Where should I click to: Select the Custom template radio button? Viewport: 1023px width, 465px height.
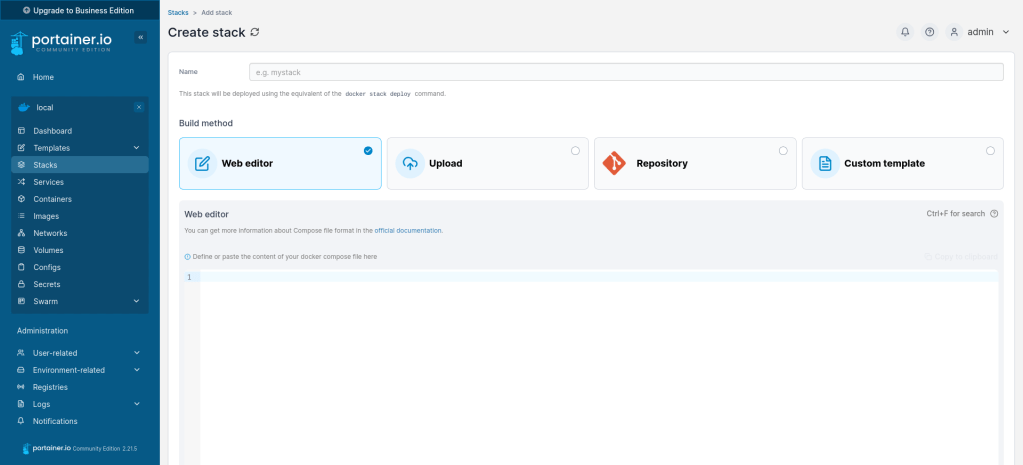point(990,151)
